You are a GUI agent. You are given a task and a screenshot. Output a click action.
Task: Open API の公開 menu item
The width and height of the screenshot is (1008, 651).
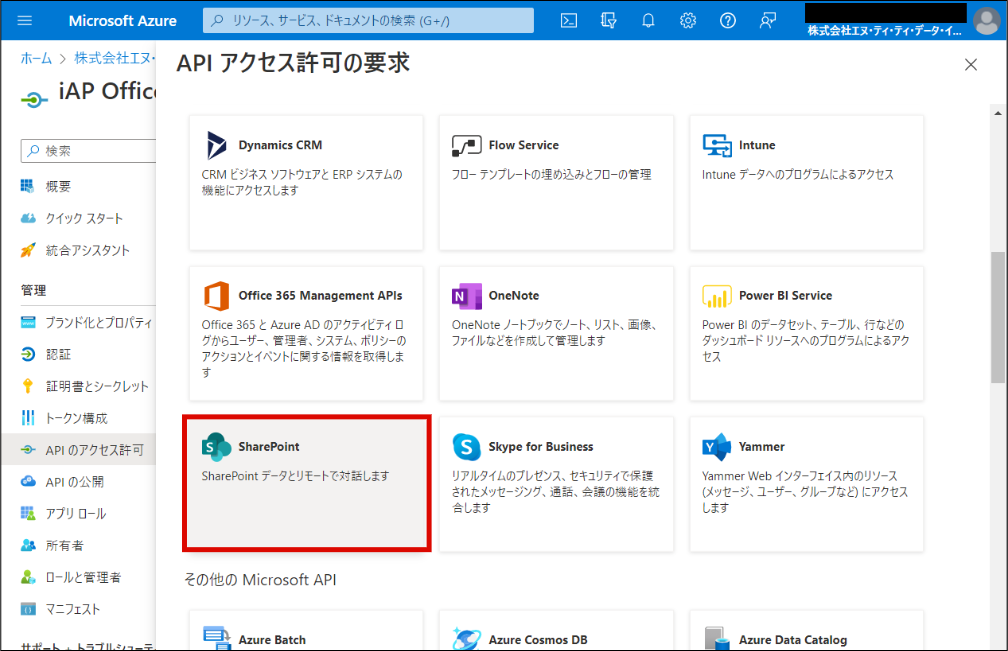click(x=74, y=482)
